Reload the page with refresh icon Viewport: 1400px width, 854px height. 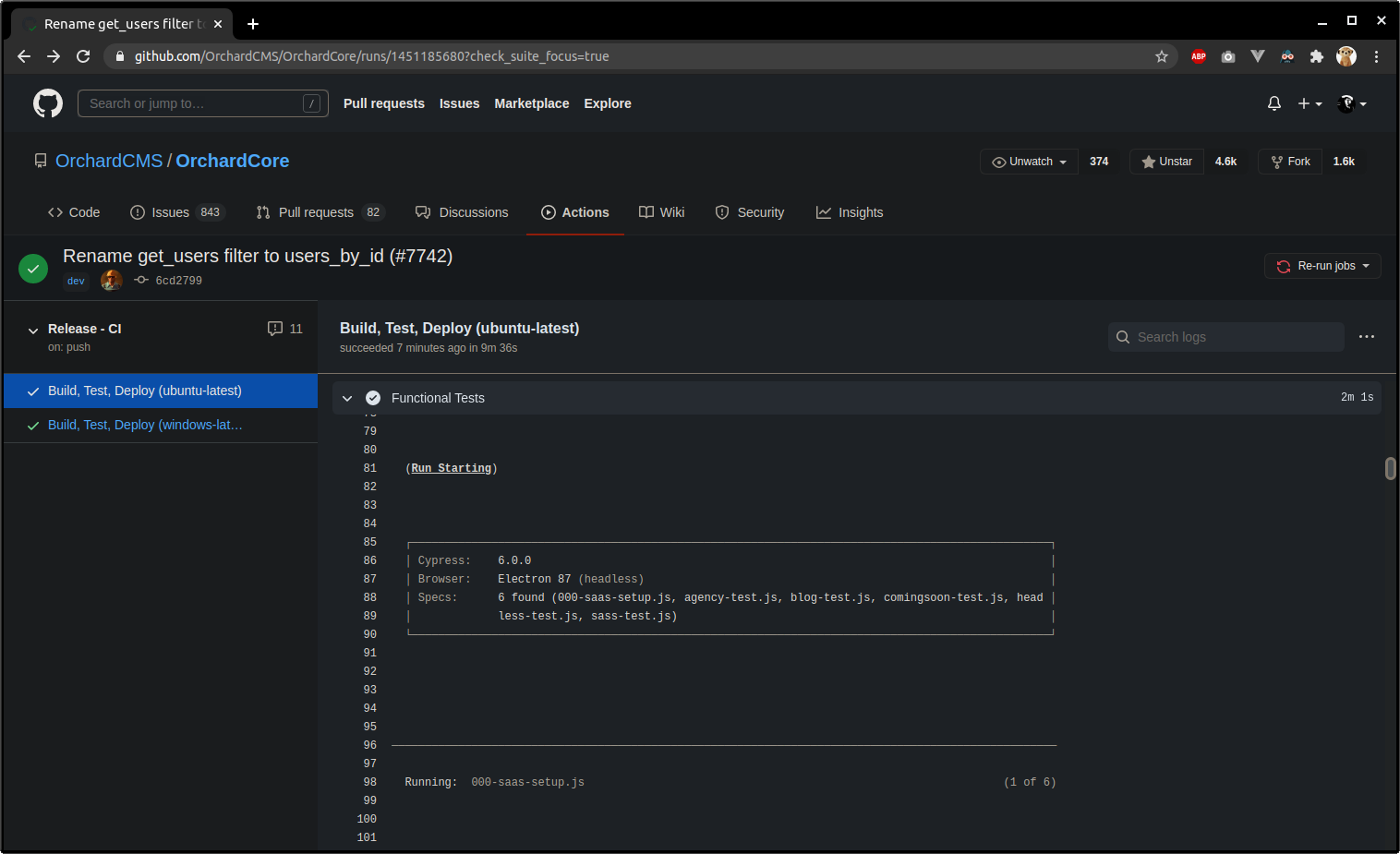(83, 56)
